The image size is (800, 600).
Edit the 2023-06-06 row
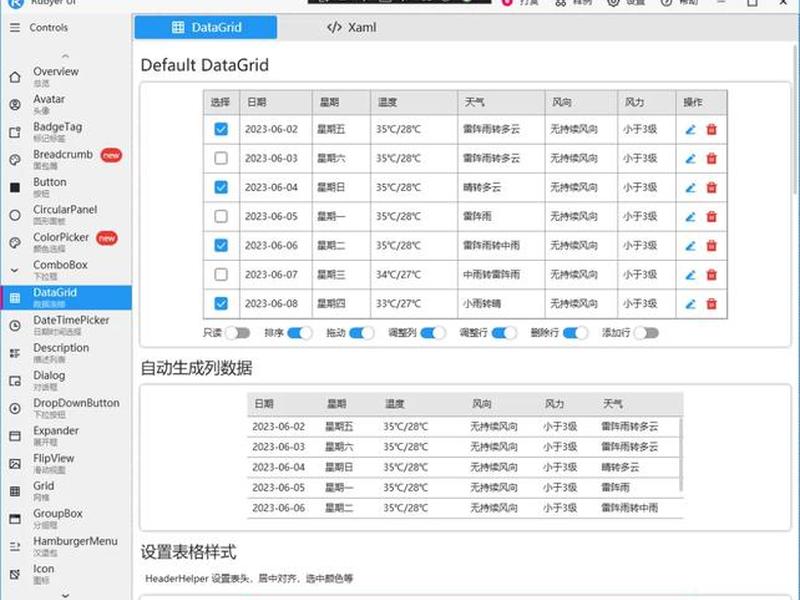coord(690,246)
